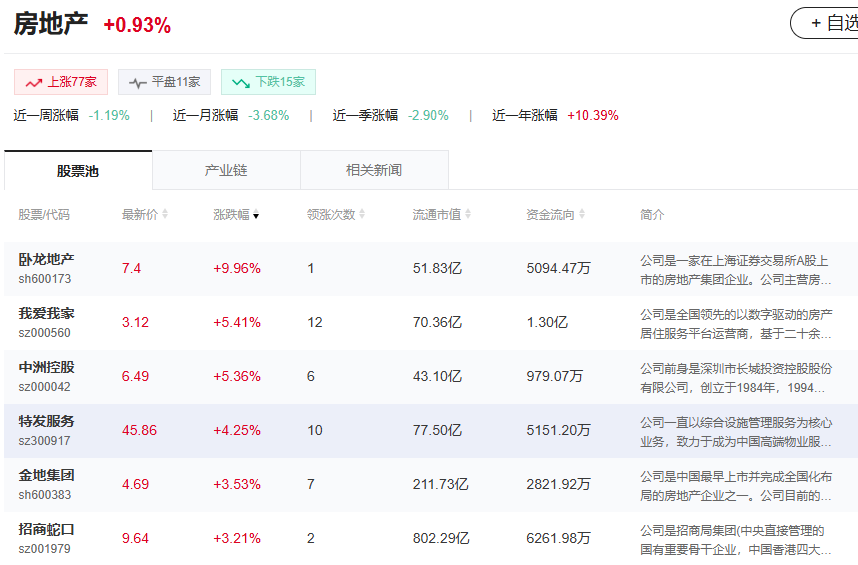858x565 pixels.
Task: Click stock code sh600173
Action: (x=45, y=279)
